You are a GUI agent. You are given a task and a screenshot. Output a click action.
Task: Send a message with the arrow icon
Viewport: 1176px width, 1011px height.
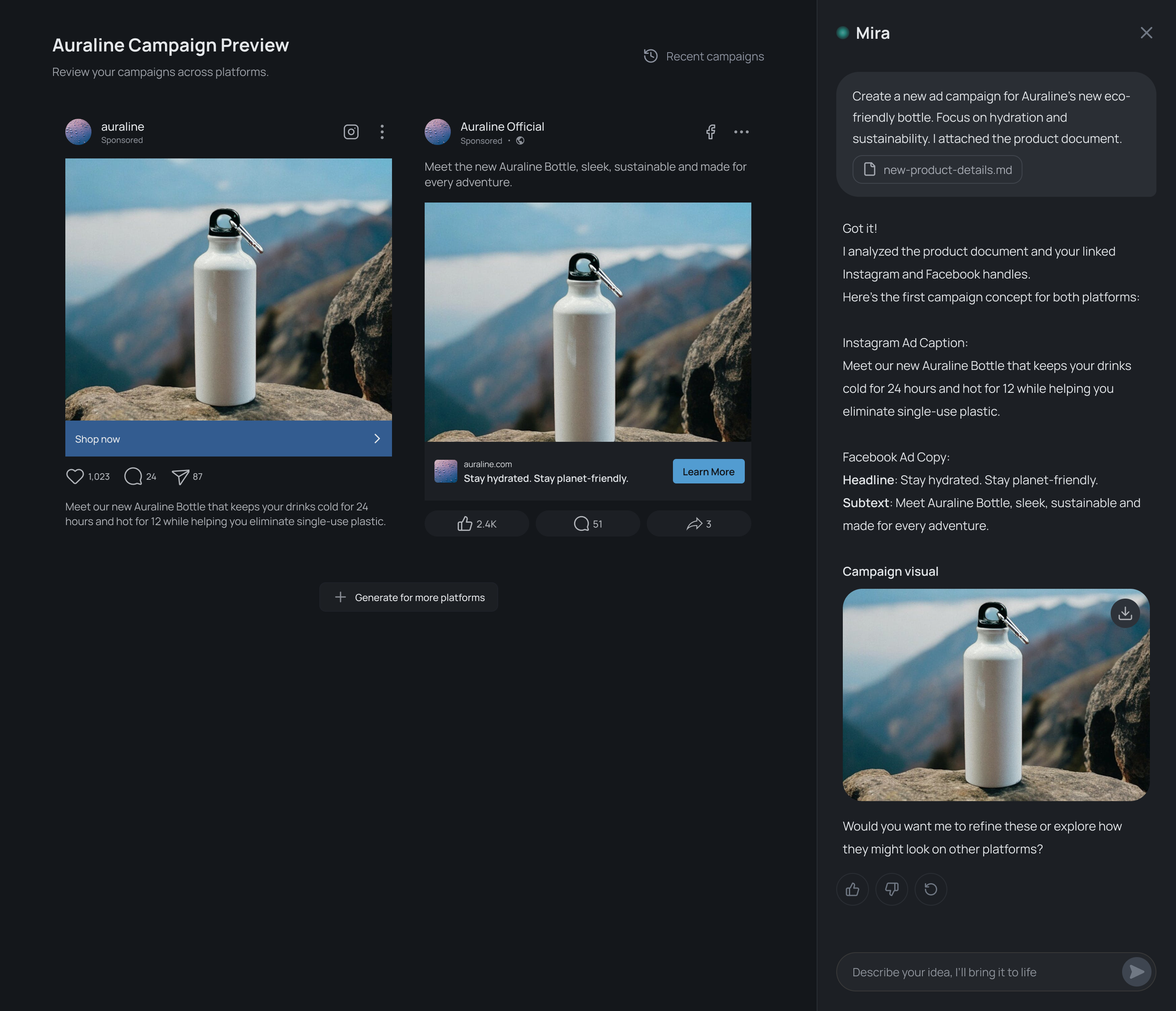point(1136,971)
